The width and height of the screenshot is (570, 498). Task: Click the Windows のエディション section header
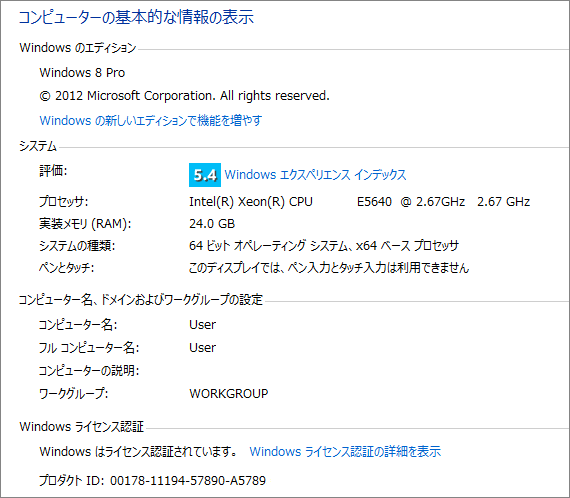point(78,48)
